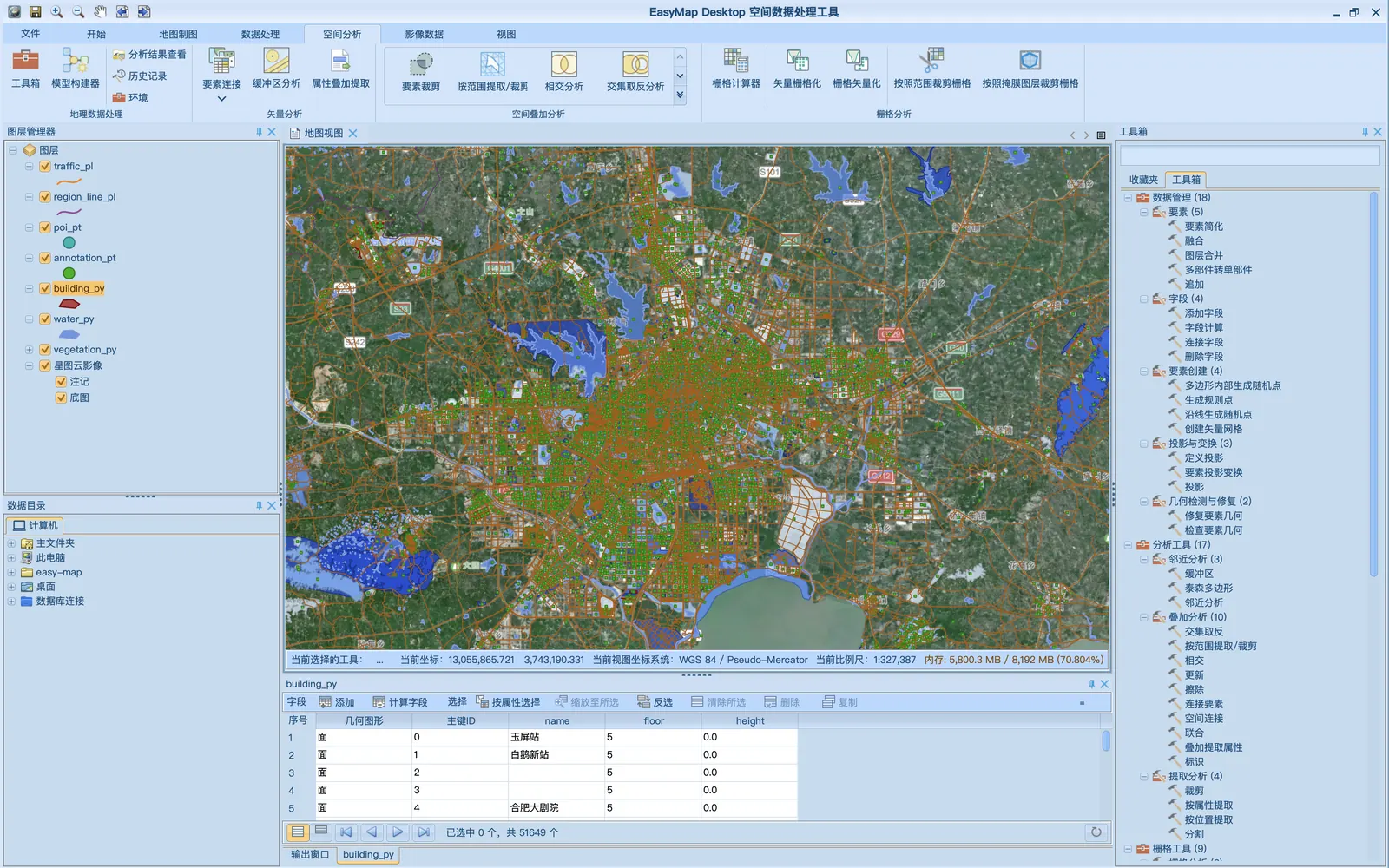
Task: Open 历史记录 history records
Action: [140, 76]
